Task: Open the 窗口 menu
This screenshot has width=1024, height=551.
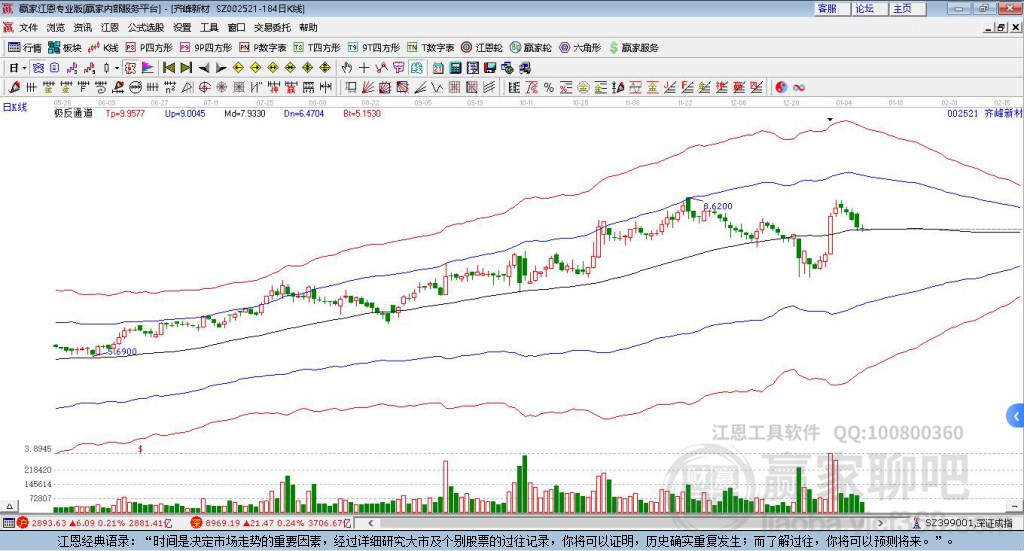Action: coord(236,27)
